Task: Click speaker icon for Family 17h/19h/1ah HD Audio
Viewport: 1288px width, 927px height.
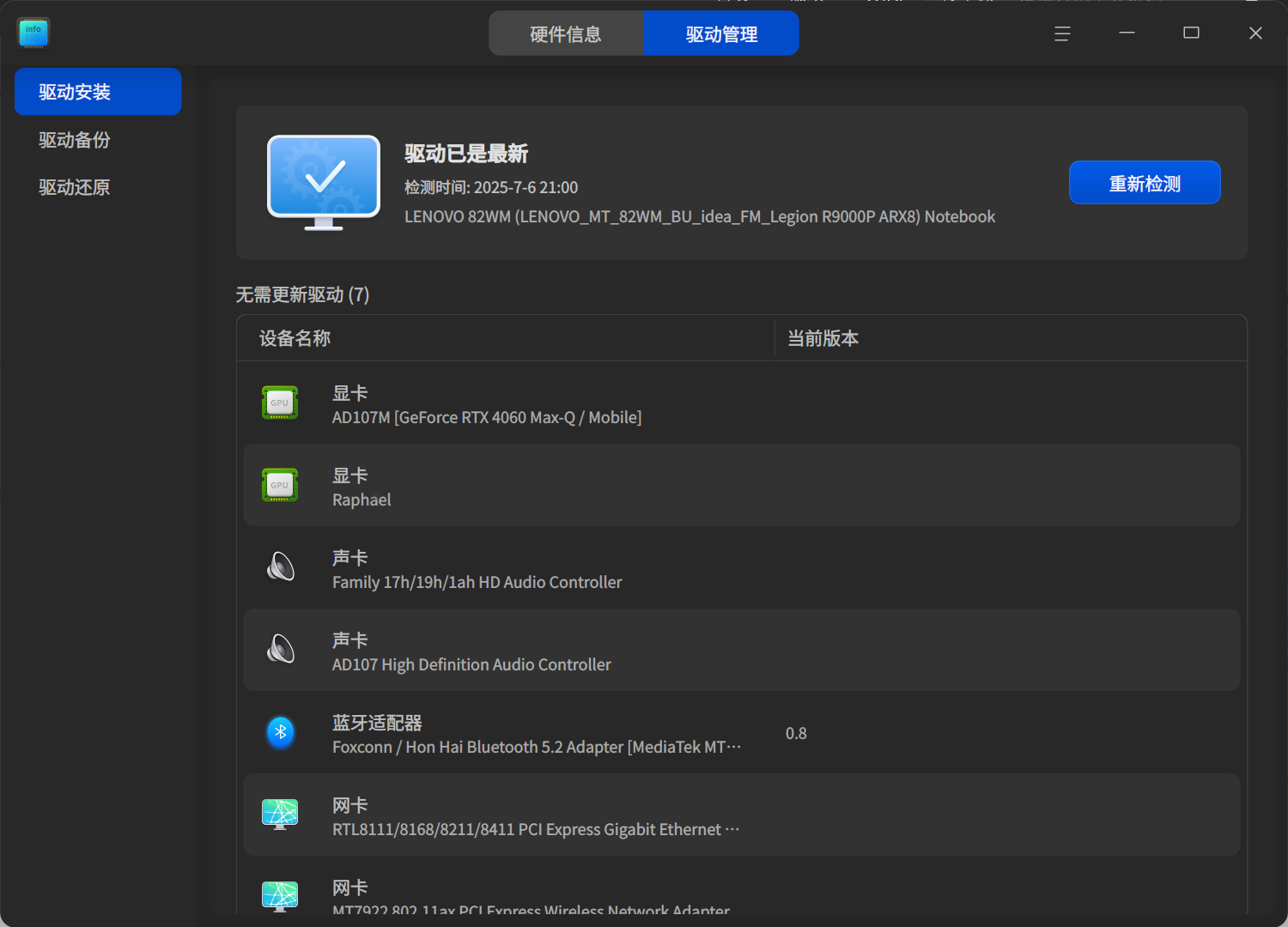Action: pos(280,566)
